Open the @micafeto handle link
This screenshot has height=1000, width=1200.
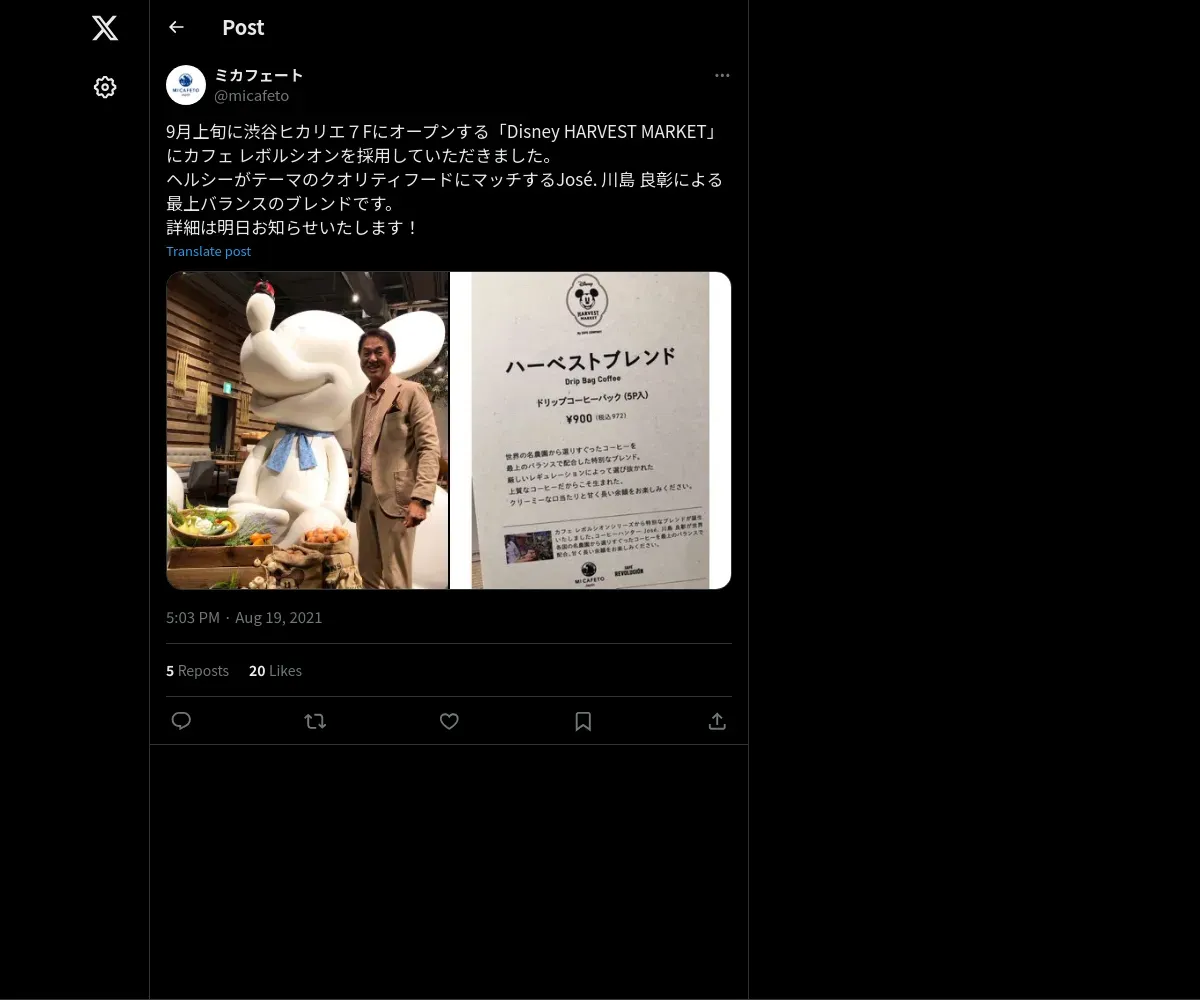(x=252, y=96)
